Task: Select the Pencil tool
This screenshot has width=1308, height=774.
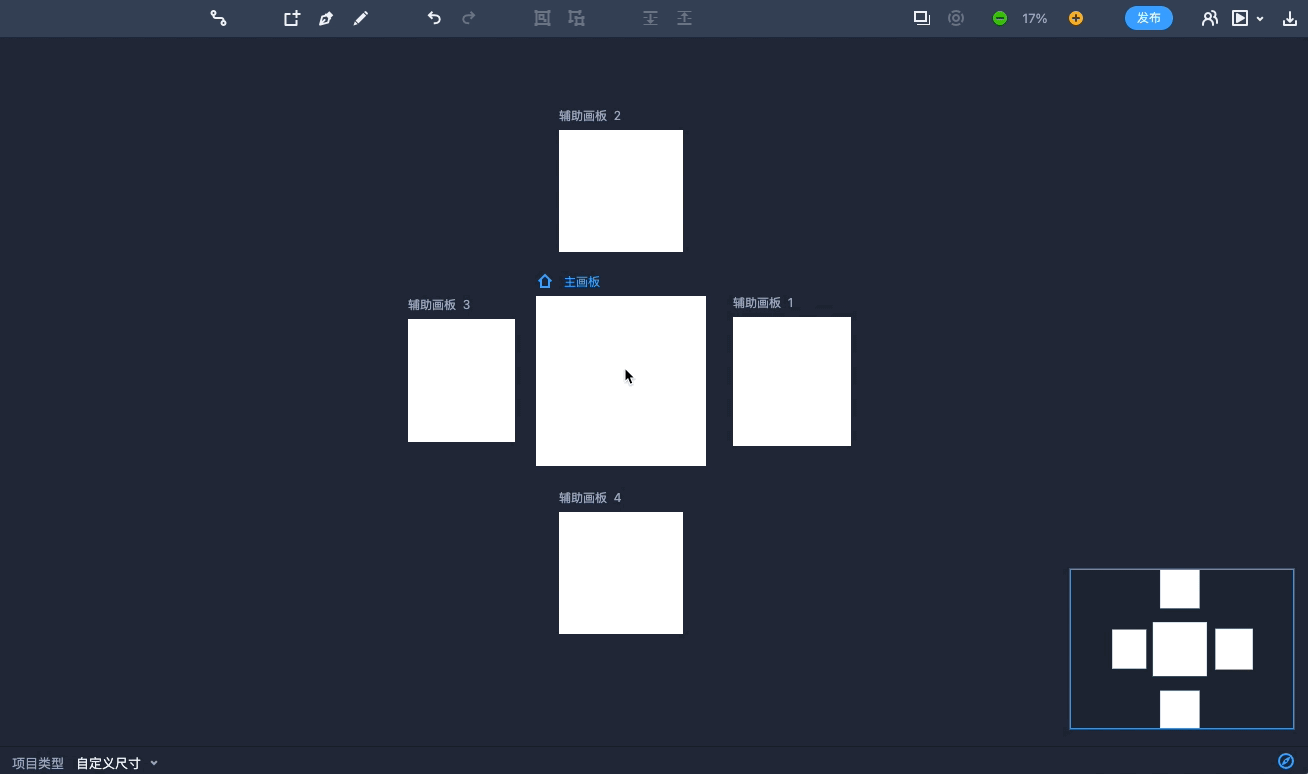Action: click(x=361, y=18)
